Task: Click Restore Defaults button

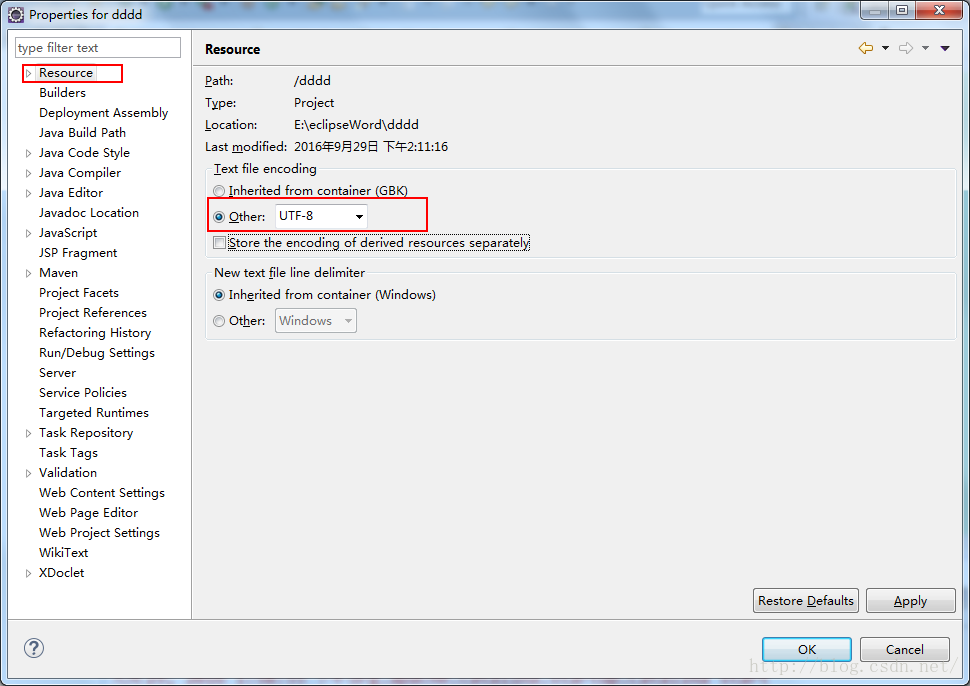Action: click(x=805, y=601)
